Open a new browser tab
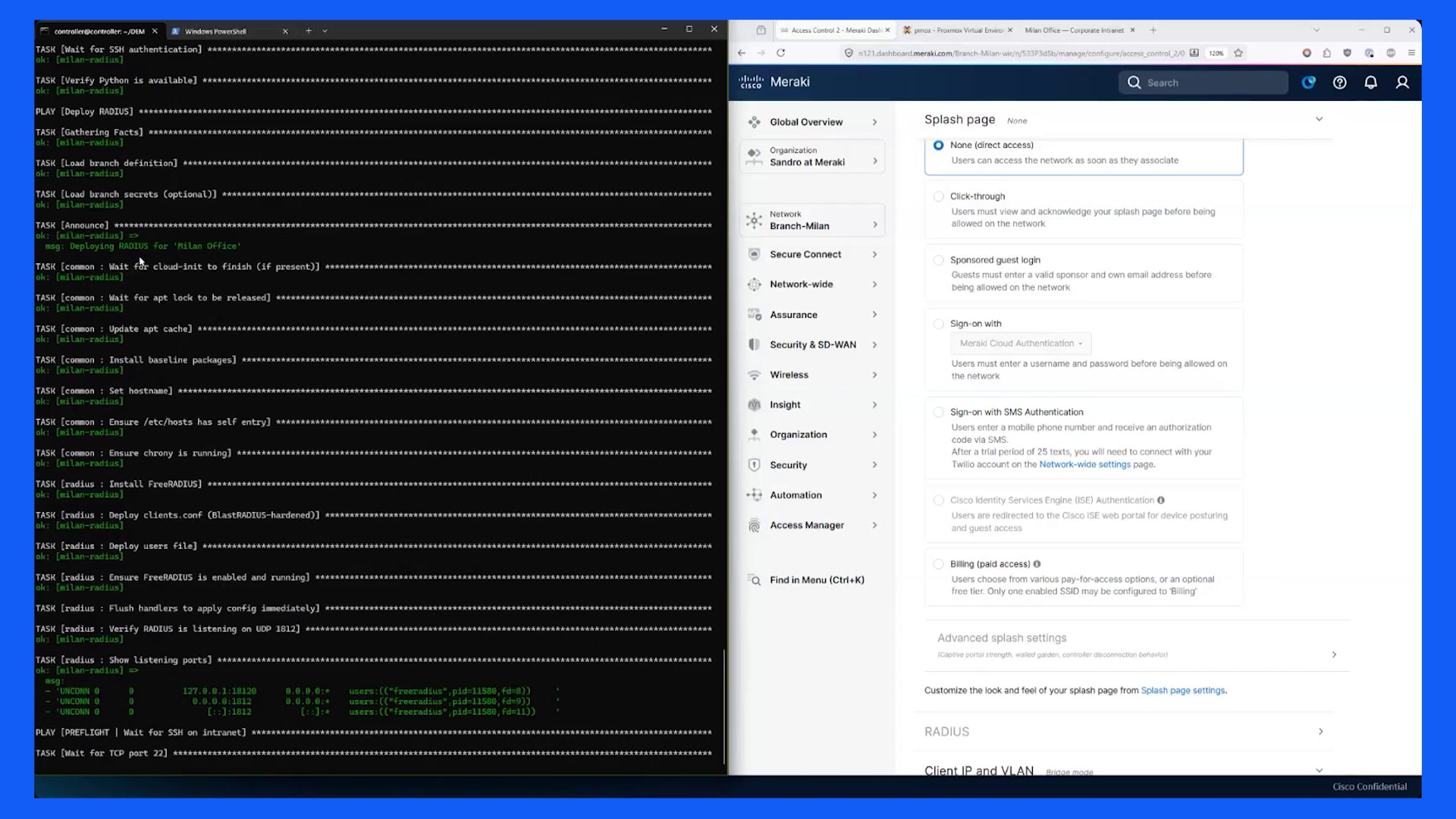 click(1153, 30)
